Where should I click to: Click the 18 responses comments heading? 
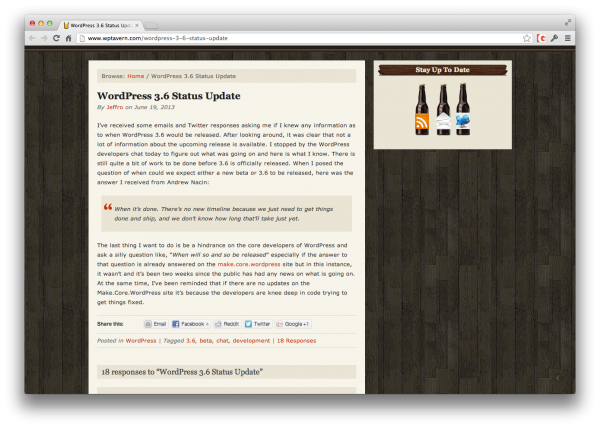pos(182,372)
